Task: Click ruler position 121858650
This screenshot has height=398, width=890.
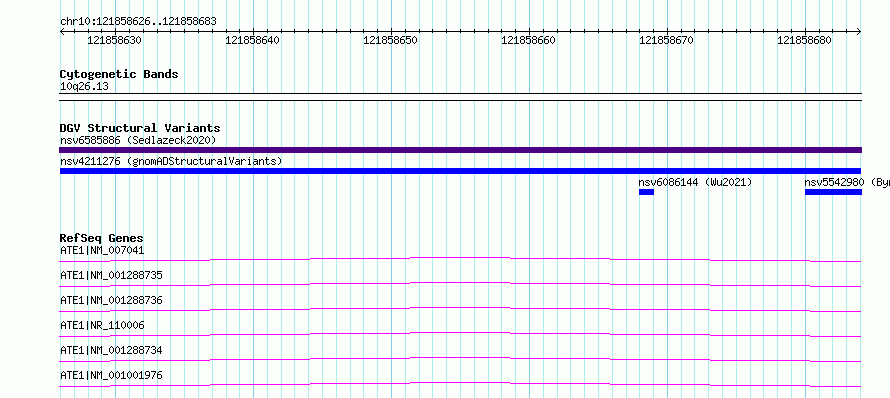Action: [391, 40]
